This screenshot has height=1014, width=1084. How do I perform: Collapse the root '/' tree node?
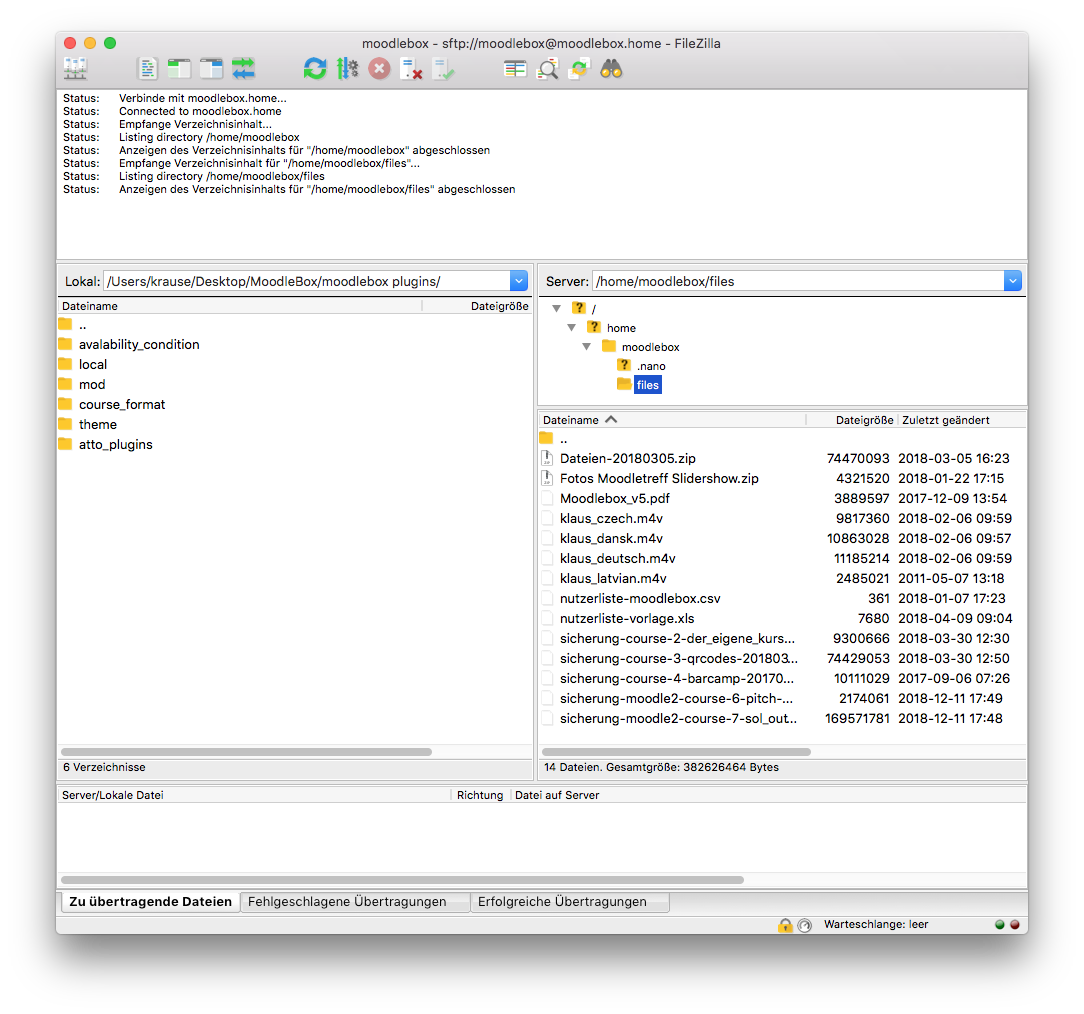coord(557,308)
